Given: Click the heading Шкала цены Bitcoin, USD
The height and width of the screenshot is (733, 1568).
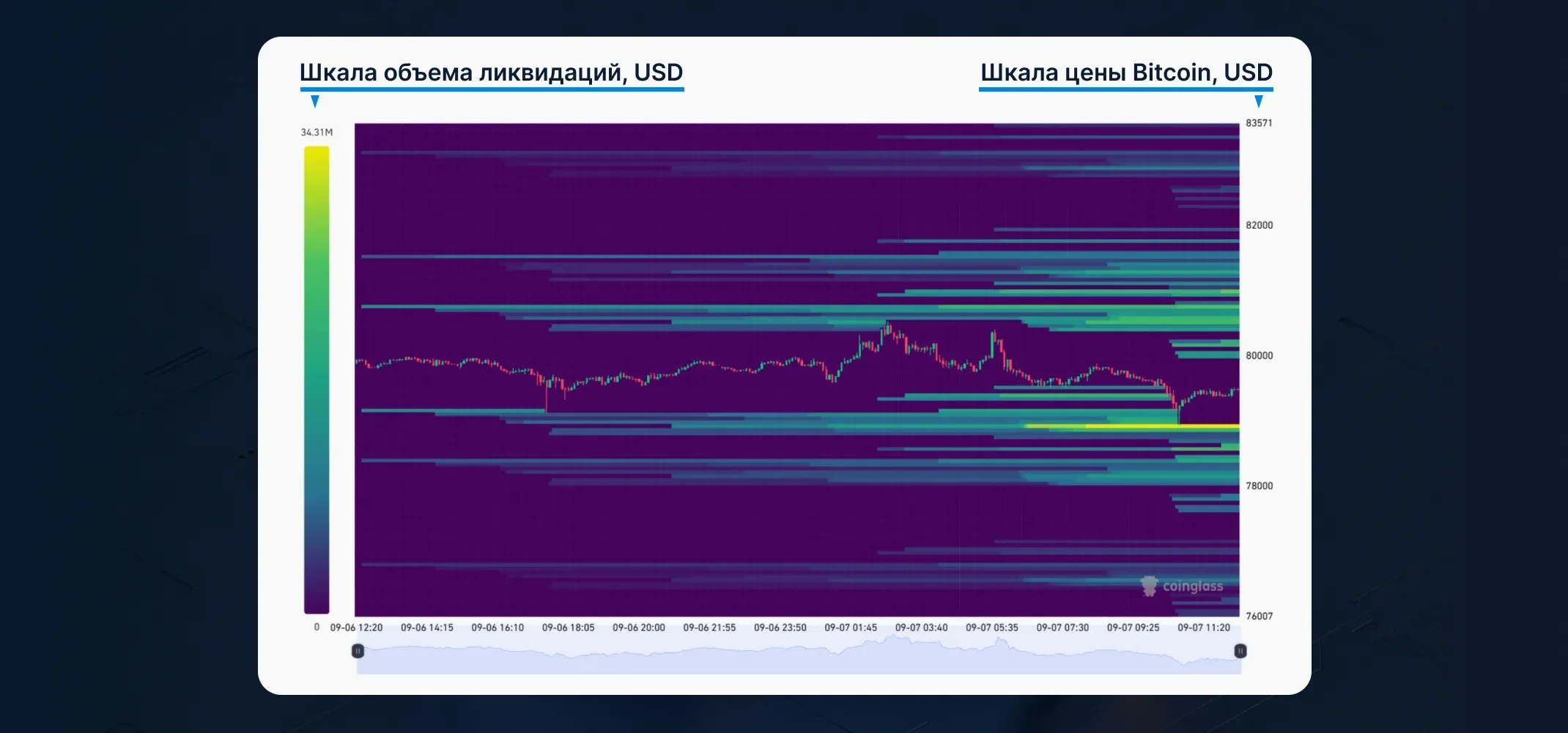Looking at the screenshot, I should 1126,73.
